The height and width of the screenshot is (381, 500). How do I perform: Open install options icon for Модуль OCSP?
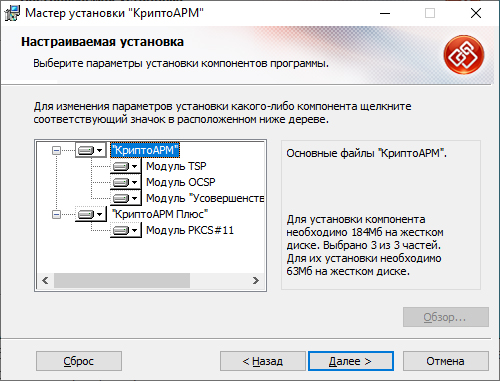click(126, 182)
